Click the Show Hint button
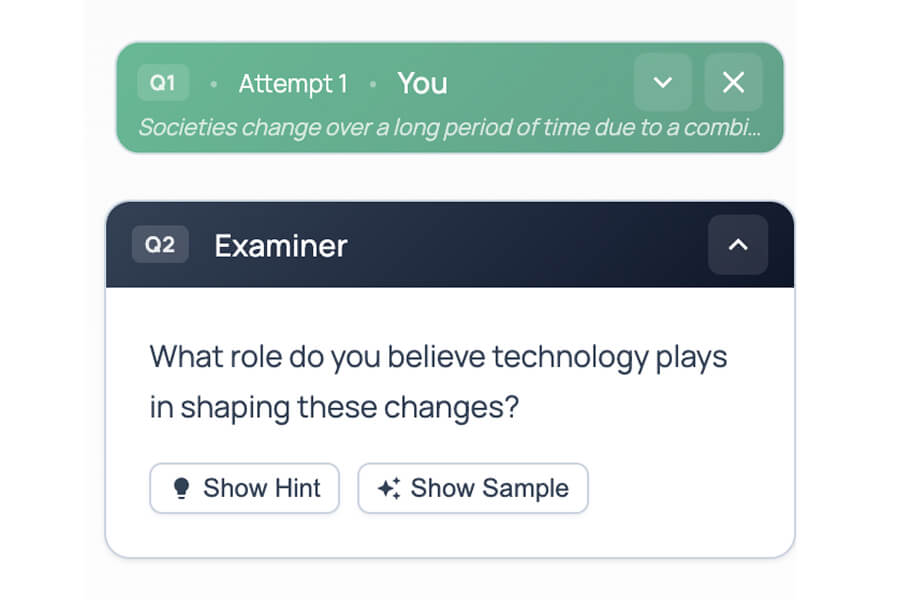The width and height of the screenshot is (900, 600). [244, 488]
